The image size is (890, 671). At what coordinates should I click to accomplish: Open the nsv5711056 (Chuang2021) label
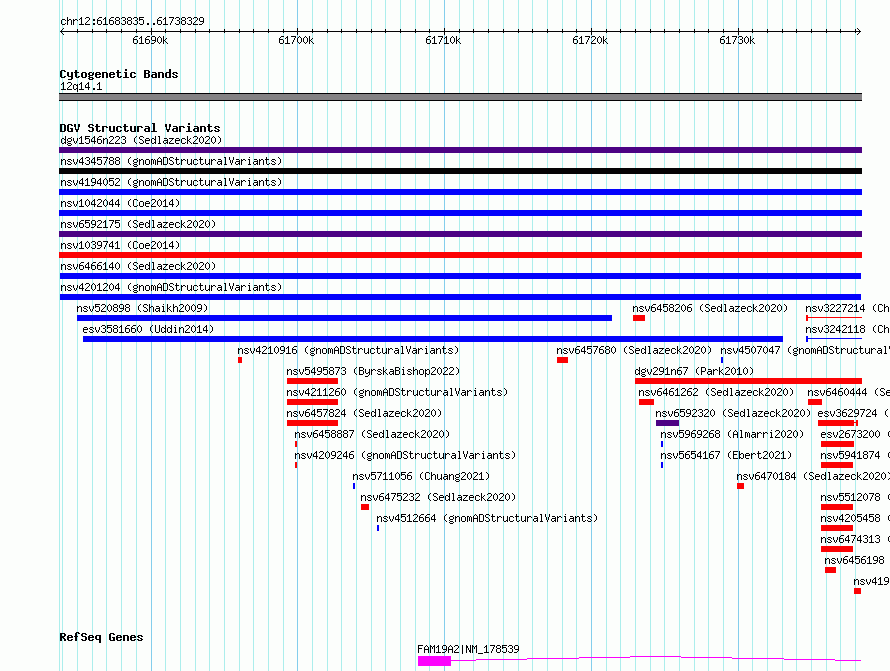[x=421, y=476]
